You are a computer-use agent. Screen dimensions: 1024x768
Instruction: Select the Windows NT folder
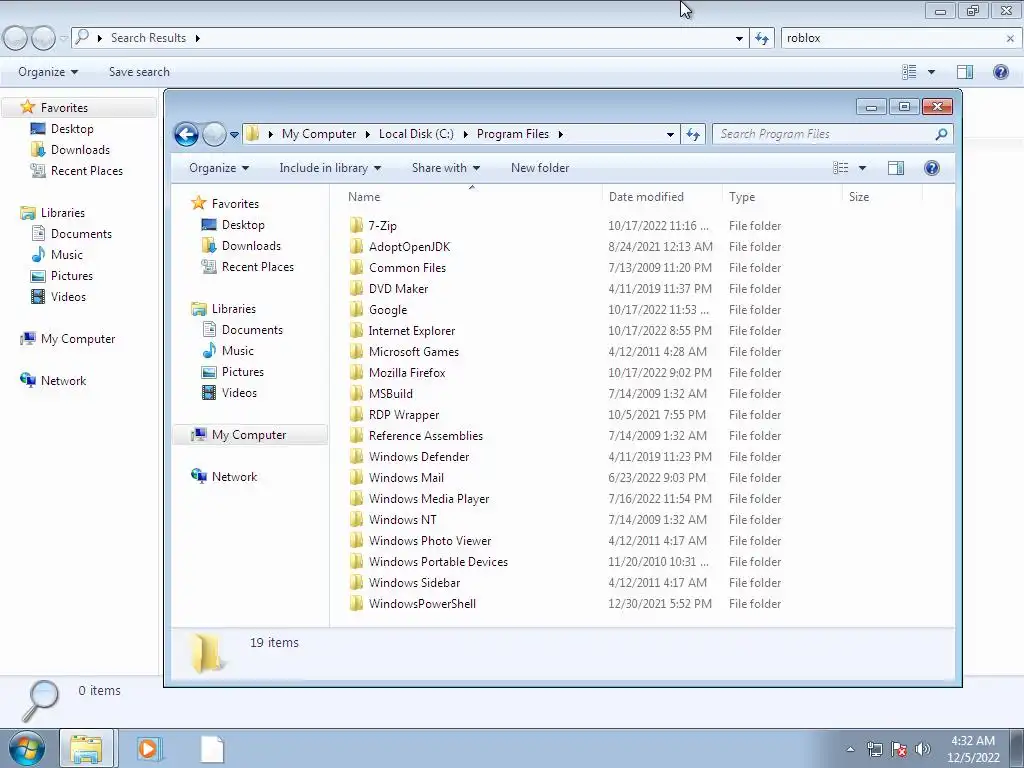click(402, 520)
